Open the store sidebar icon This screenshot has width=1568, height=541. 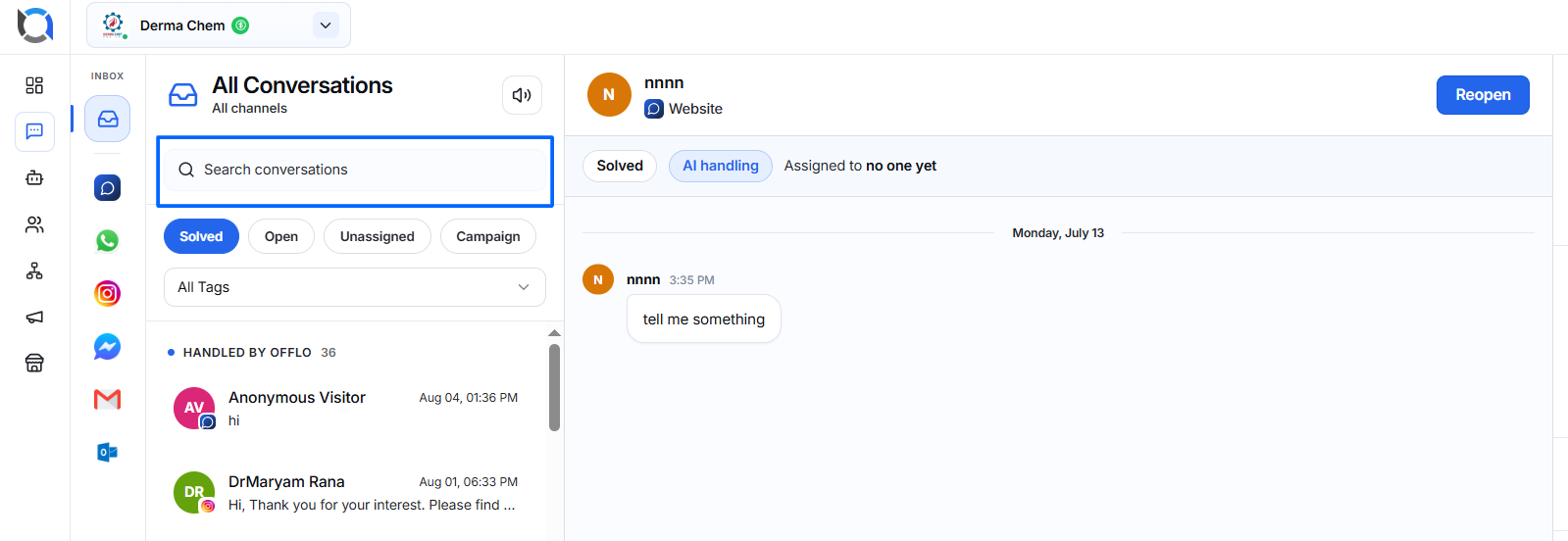click(34, 363)
